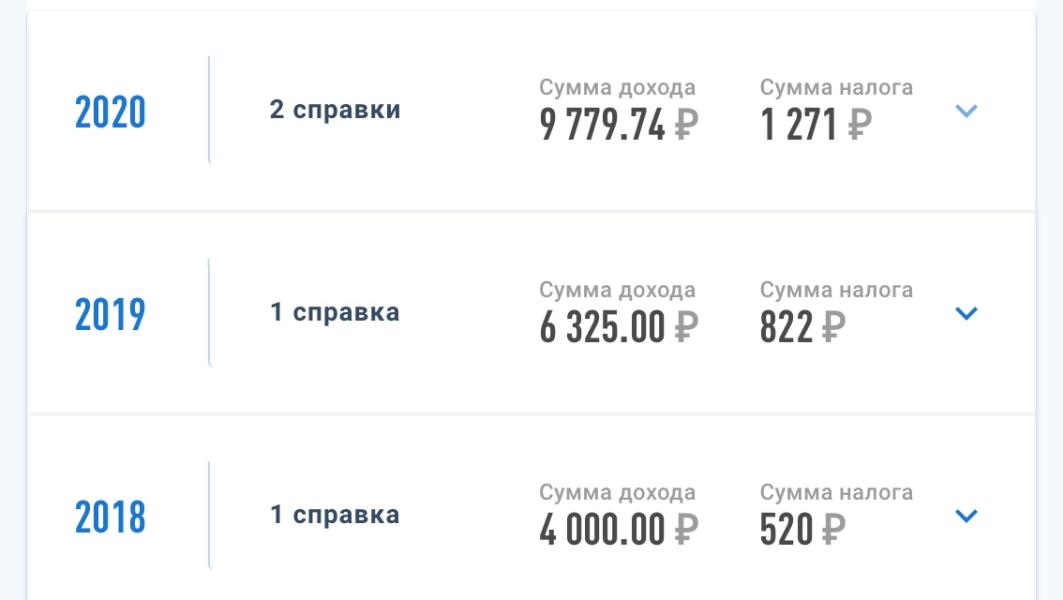Click the 1 271 tax amount
Screen dimensions: 1063x600
[x=799, y=126]
